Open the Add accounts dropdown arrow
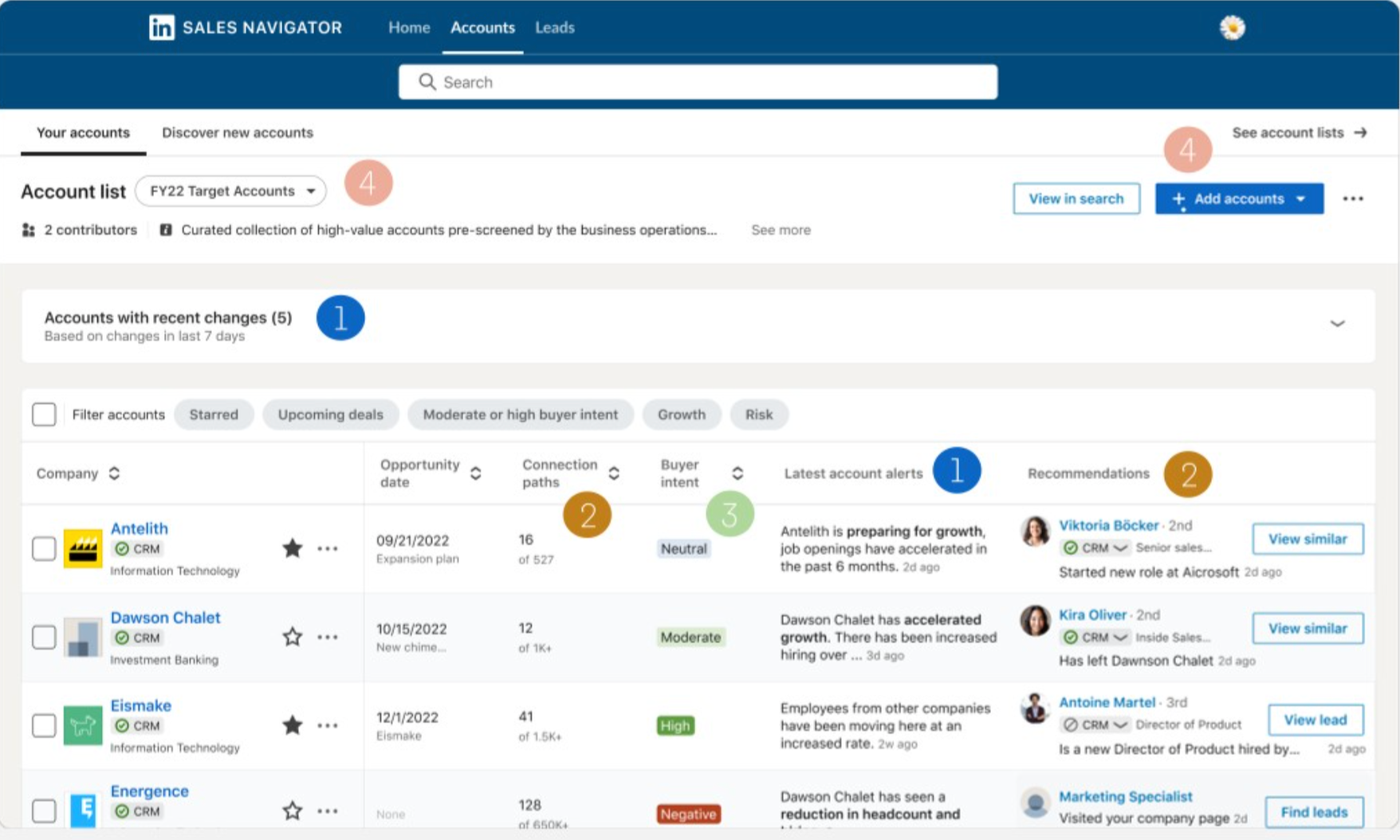This screenshot has height=840, width=1400. coord(1300,198)
